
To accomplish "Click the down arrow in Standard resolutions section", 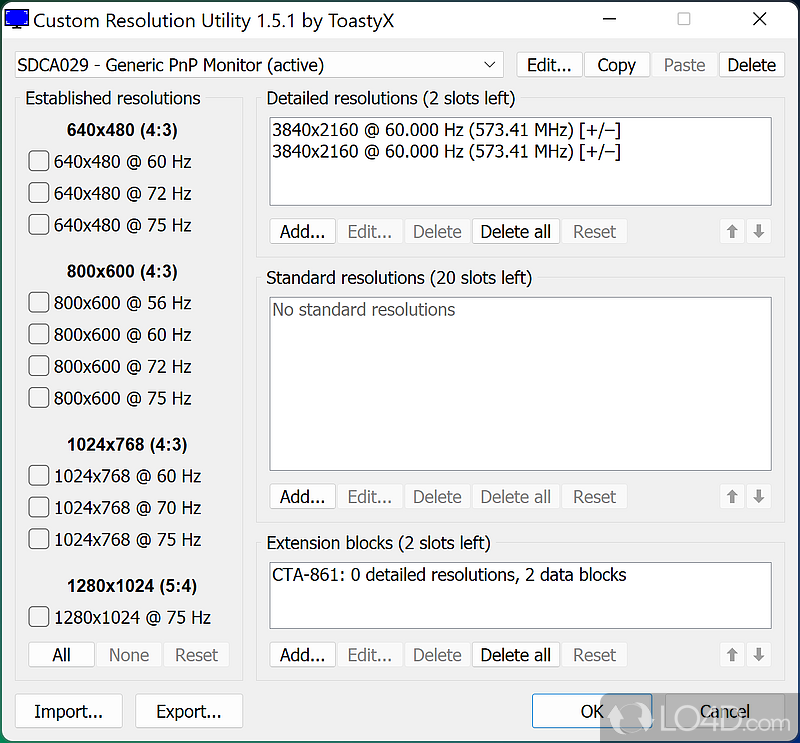I will (x=759, y=496).
